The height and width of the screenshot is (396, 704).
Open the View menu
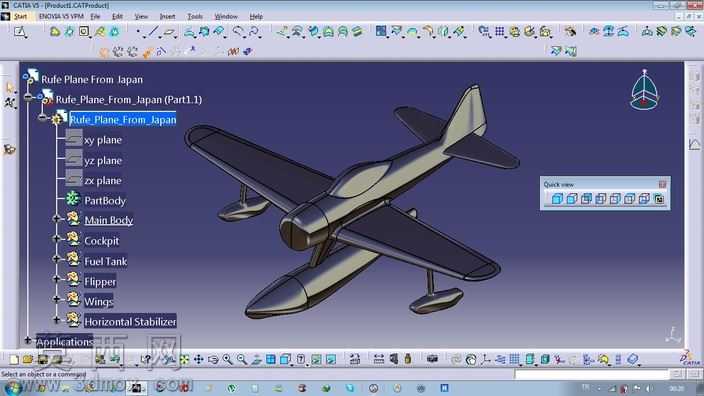(x=141, y=17)
